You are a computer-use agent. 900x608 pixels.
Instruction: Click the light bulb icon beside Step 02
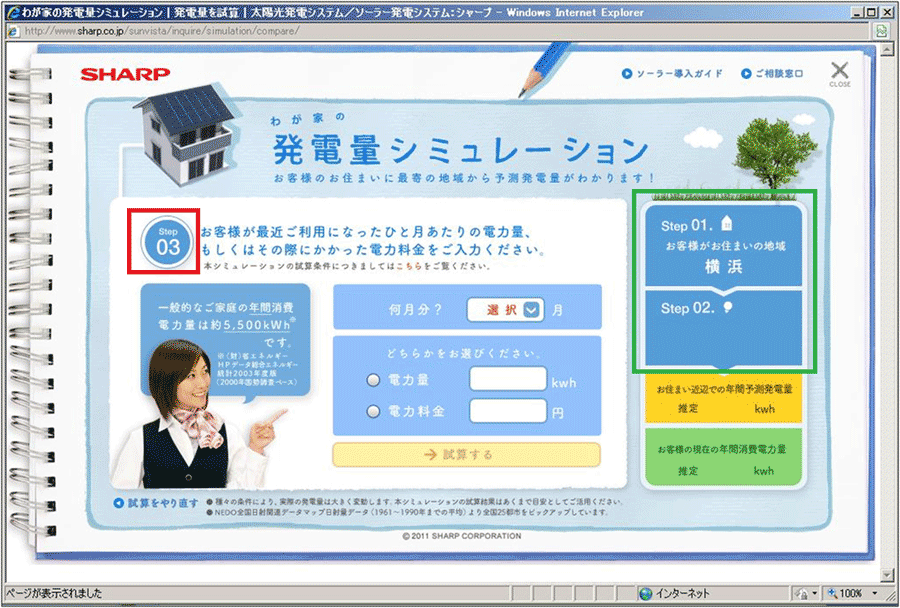point(728,307)
